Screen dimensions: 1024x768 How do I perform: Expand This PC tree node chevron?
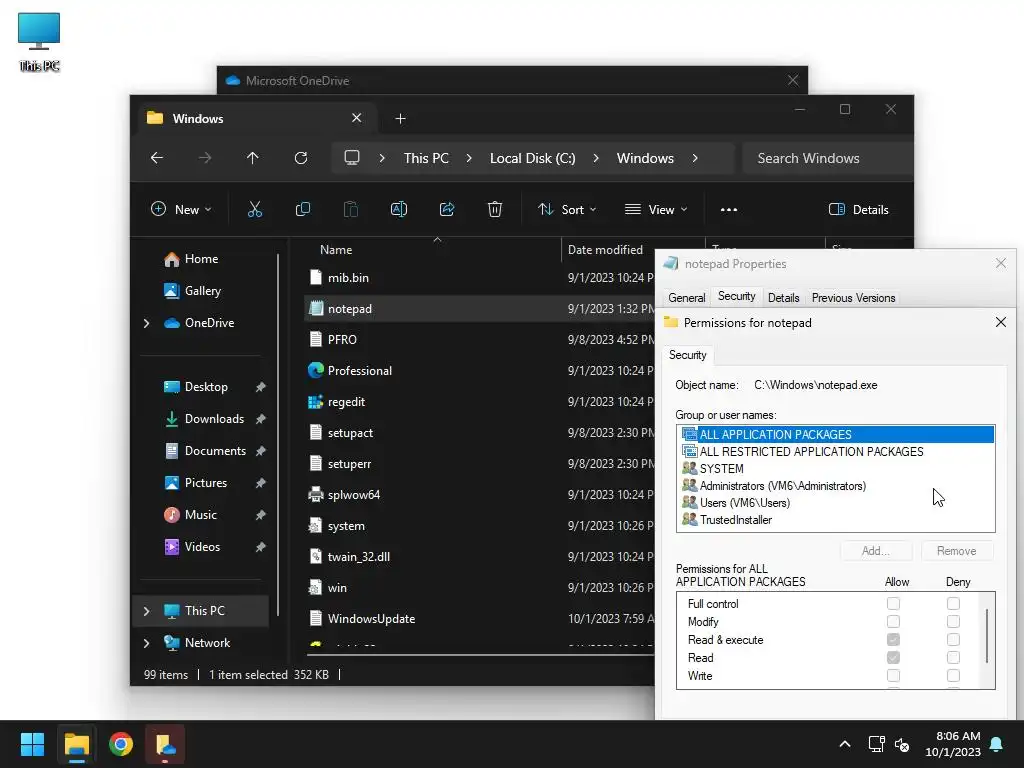pos(146,611)
